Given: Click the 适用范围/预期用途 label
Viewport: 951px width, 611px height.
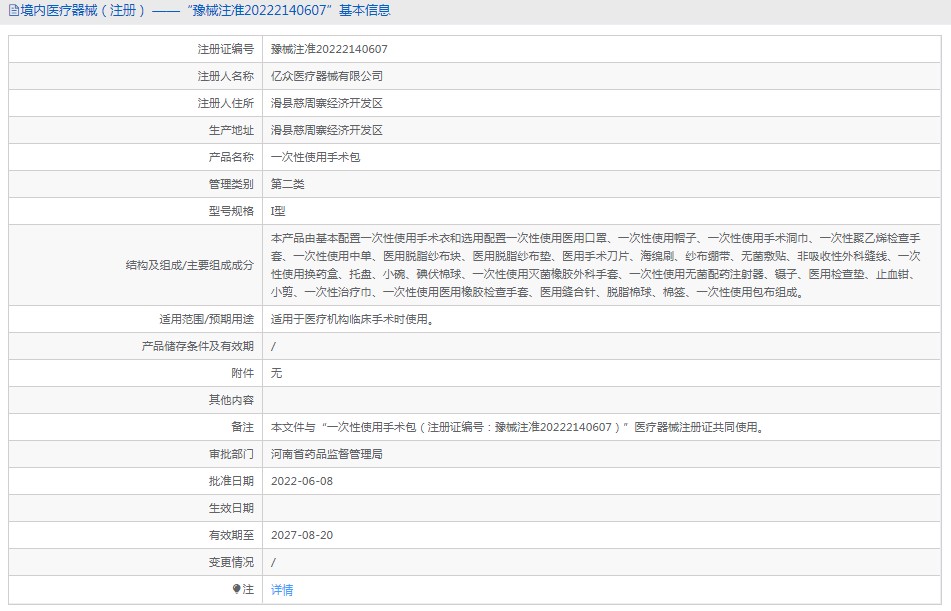Looking at the screenshot, I should click(x=207, y=319).
